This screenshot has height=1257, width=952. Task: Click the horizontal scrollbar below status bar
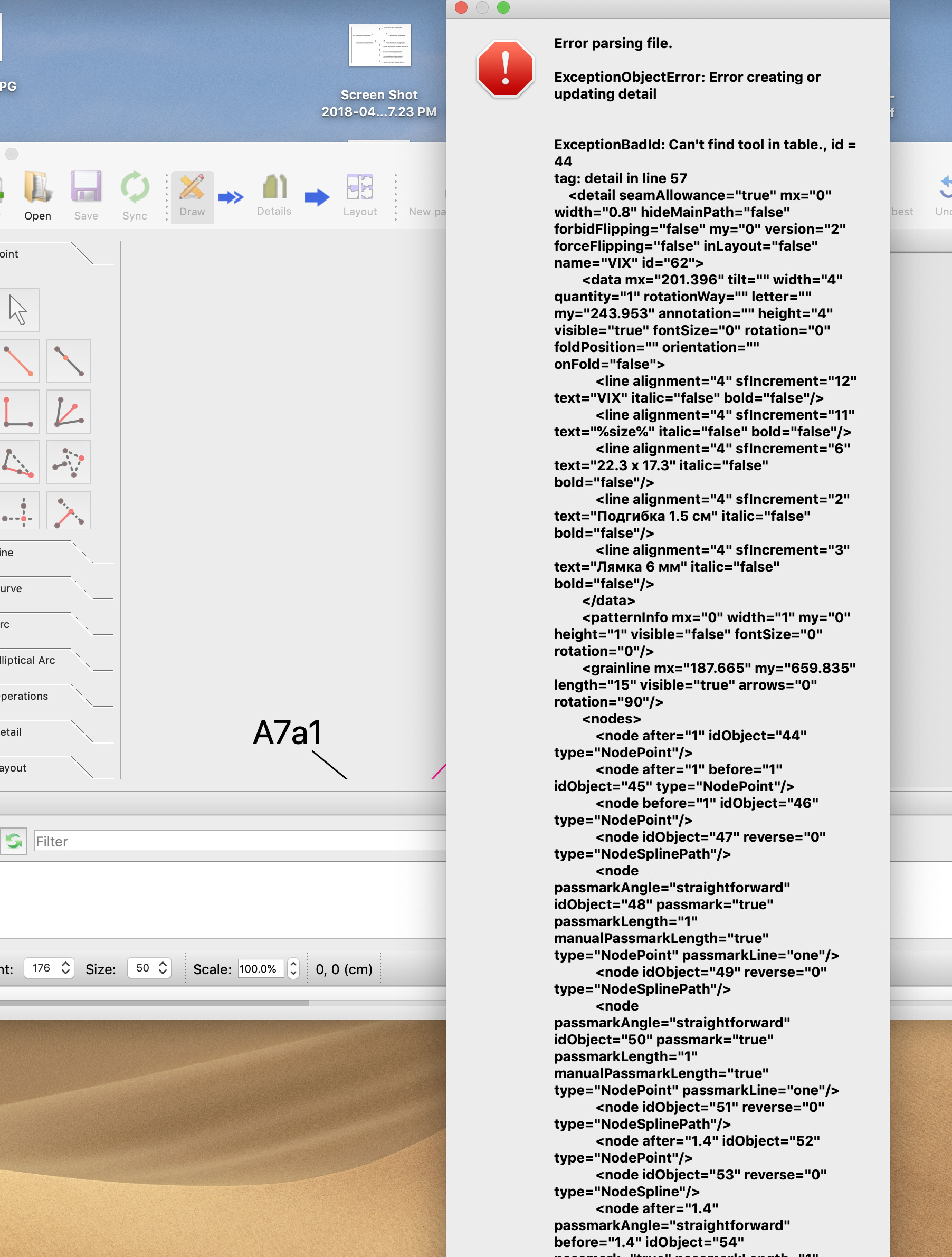(154, 1003)
